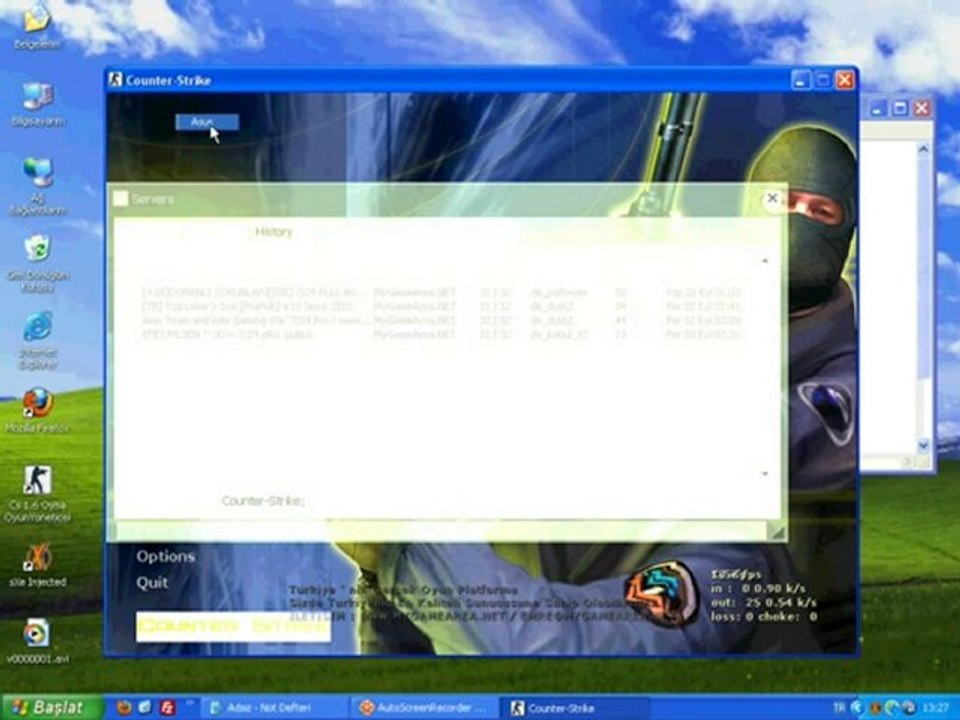The image size is (960, 720).
Task: Click the system clock showing 13:27
Action: (x=937, y=708)
